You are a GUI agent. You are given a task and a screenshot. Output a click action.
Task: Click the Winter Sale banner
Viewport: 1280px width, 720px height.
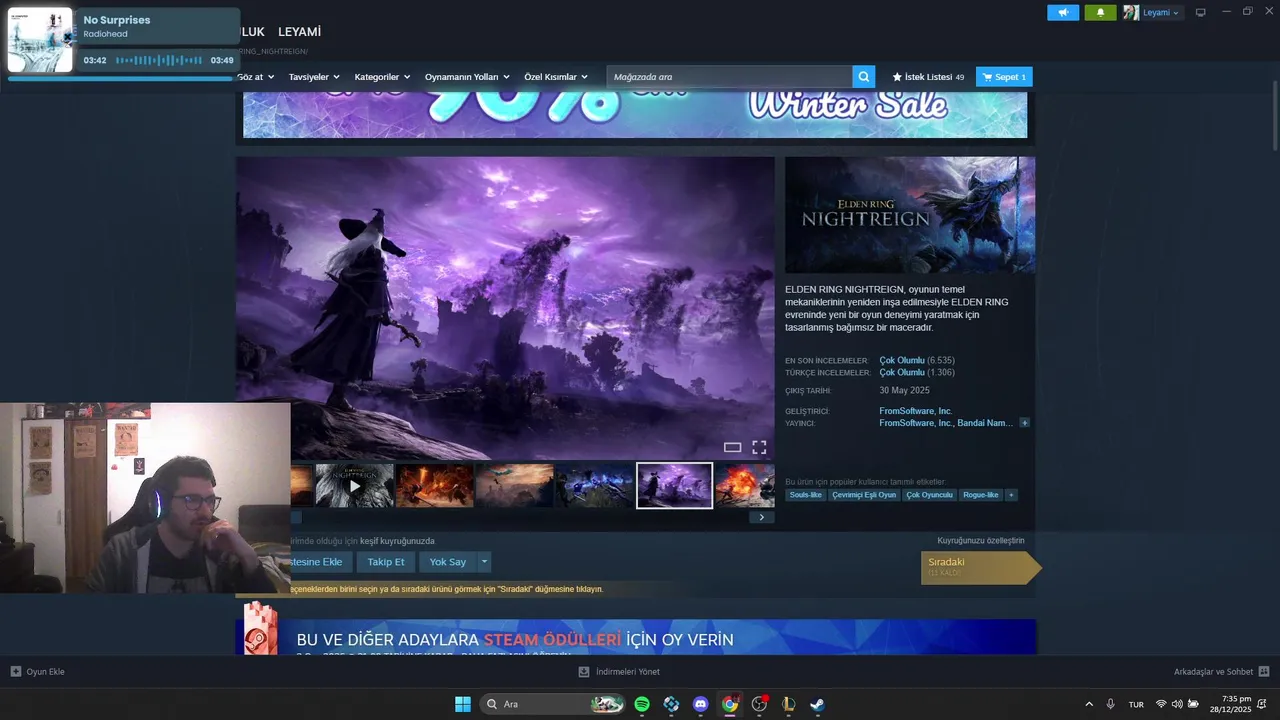635,114
